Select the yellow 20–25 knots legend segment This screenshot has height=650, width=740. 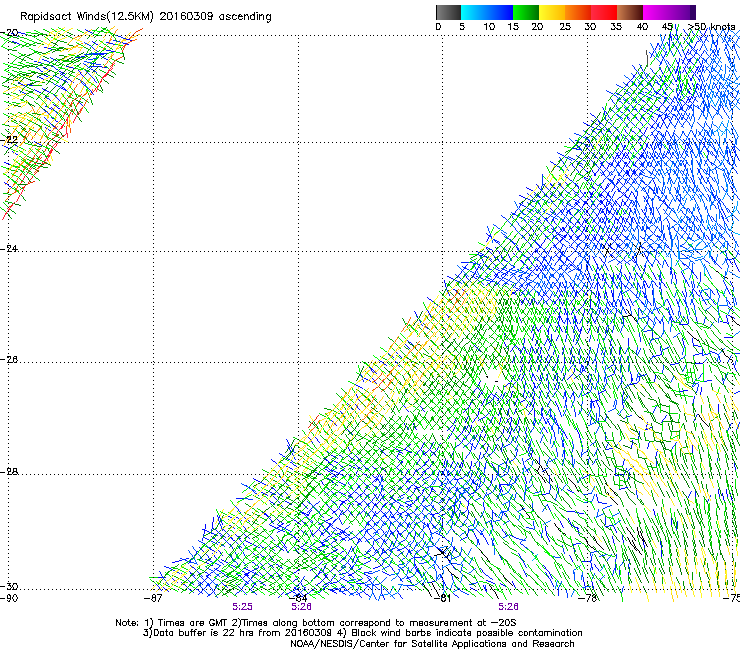552,12
